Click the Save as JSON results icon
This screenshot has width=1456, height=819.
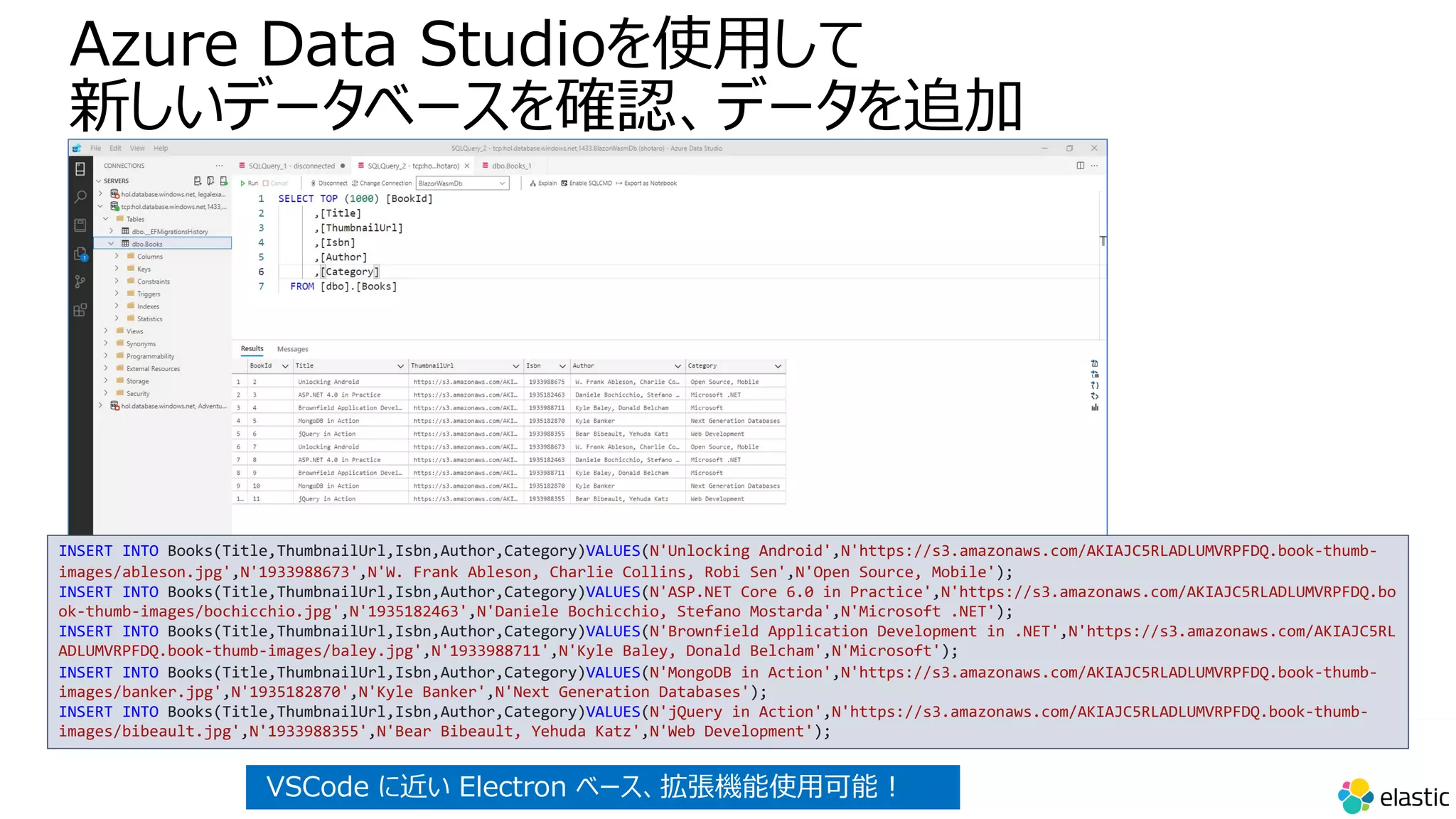pyautogui.click(x=1095, y=385)
